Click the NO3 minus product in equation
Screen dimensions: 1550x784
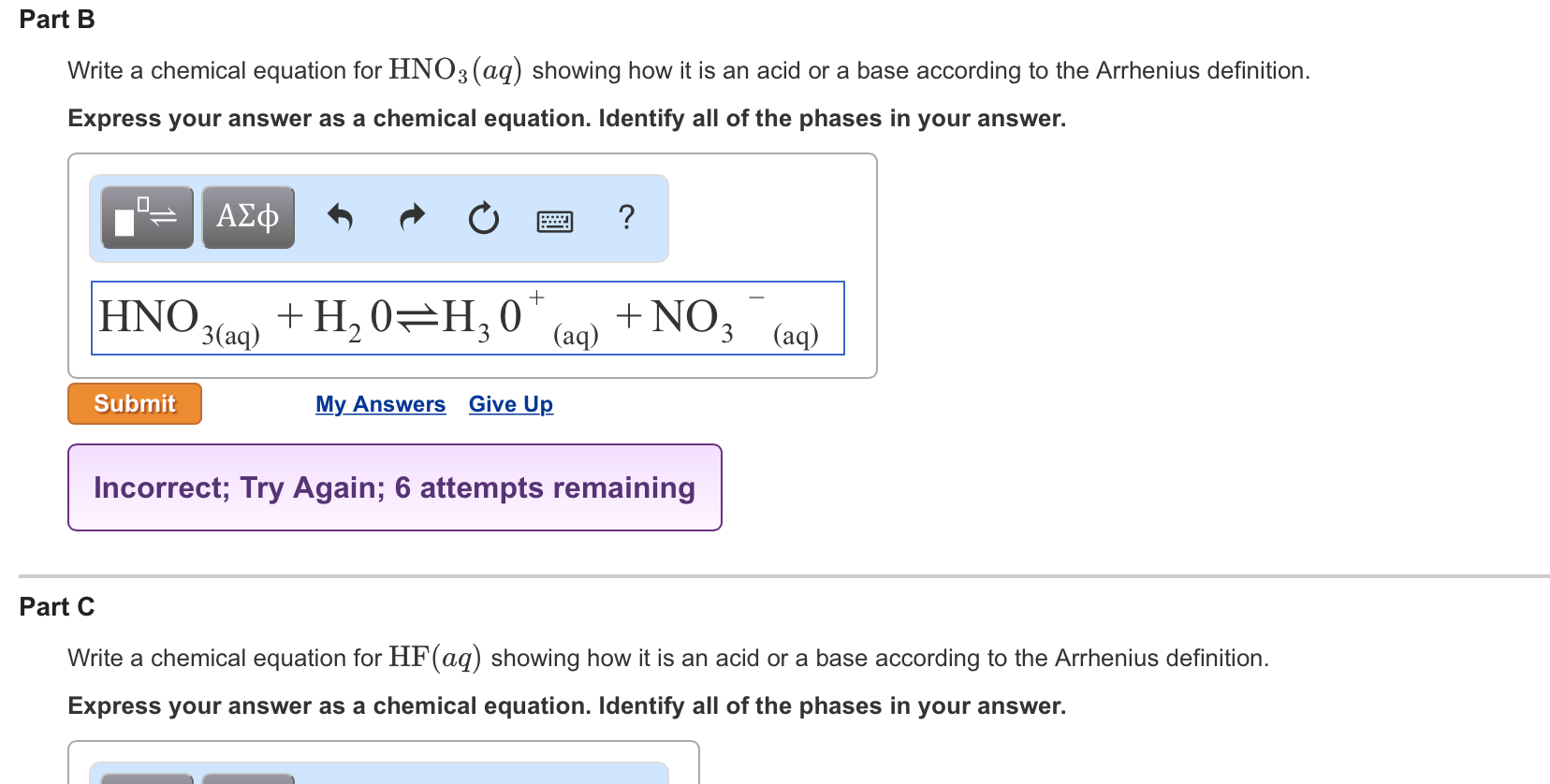click(735, 321)
